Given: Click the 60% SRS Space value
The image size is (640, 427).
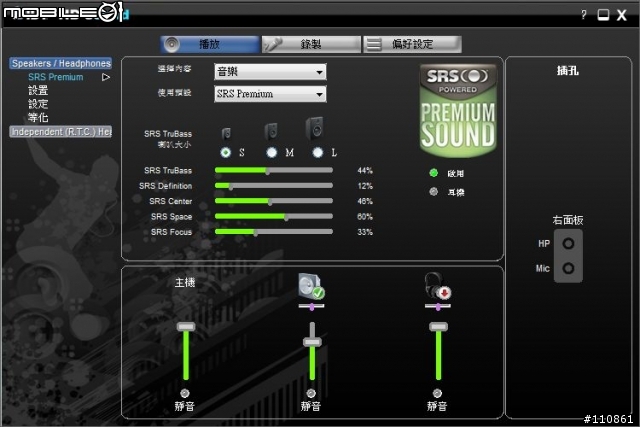Looking at the screenshot, I should click(x=365, y=216).
